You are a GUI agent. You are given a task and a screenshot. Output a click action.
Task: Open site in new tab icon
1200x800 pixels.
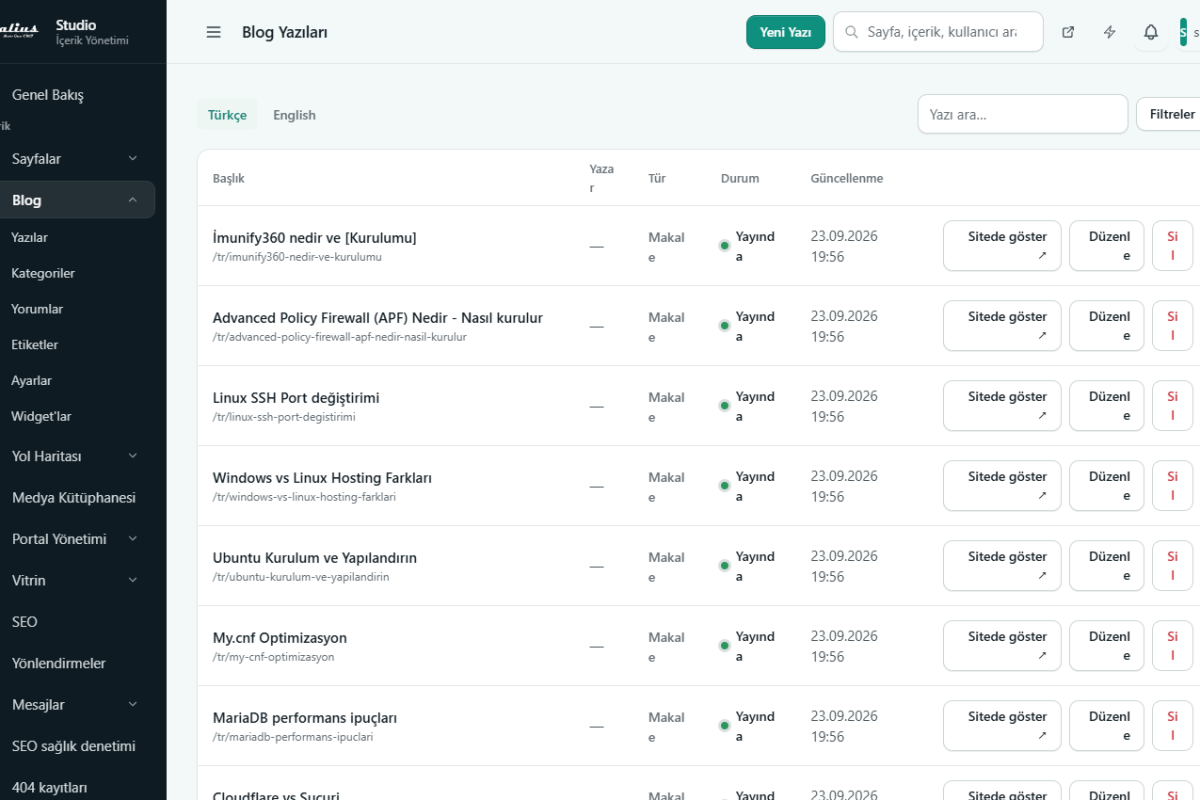tap(1068, 32)
